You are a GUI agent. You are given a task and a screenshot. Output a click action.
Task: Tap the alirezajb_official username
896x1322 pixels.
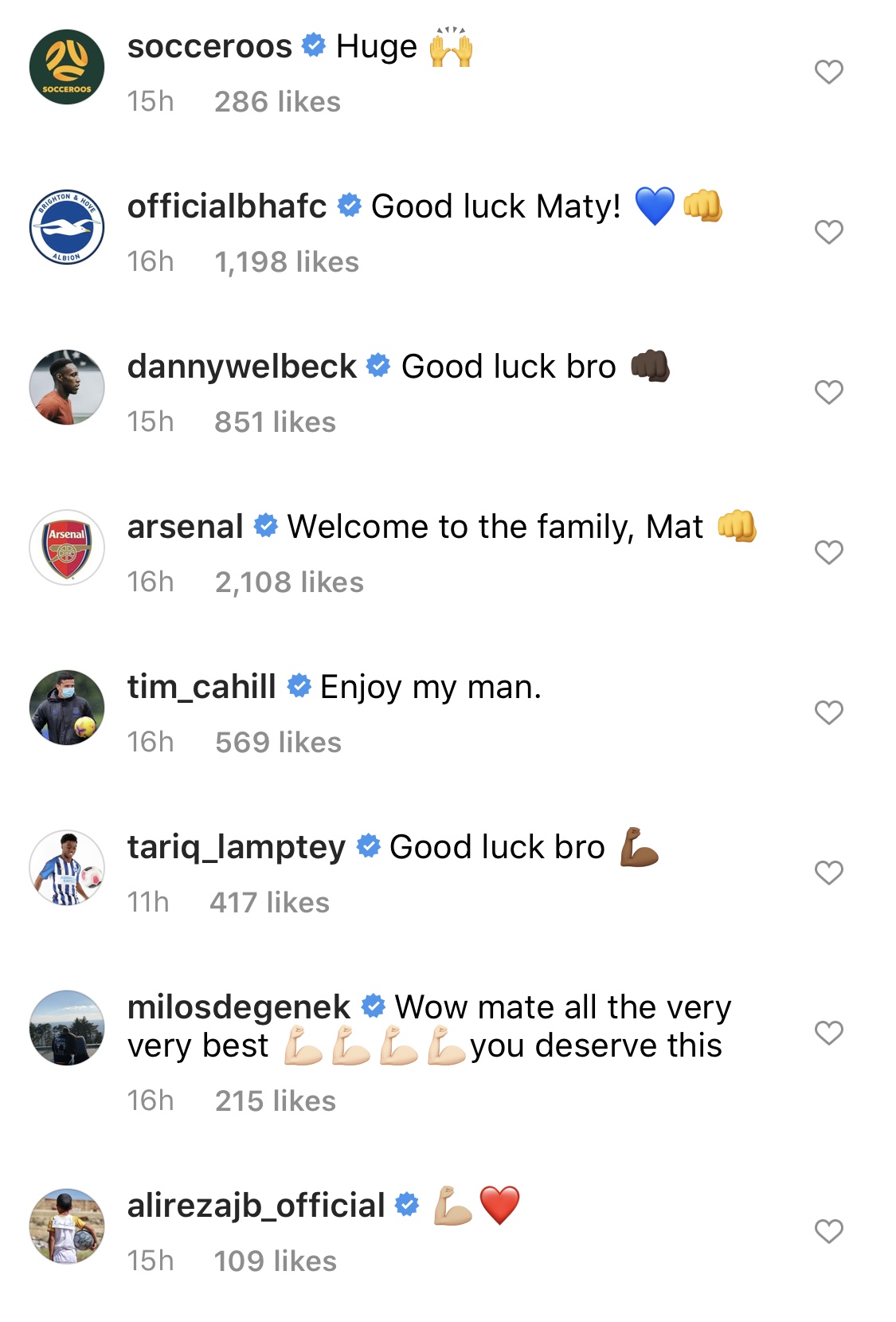point(256,1206)
